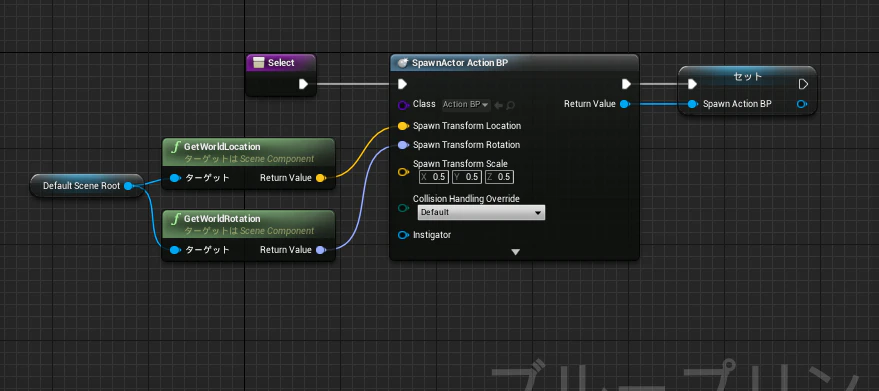The height and width of the screenshot is (391, 879).
Task: Select the SpawnActor Action BP node title
Action: [x=460, y=63]
